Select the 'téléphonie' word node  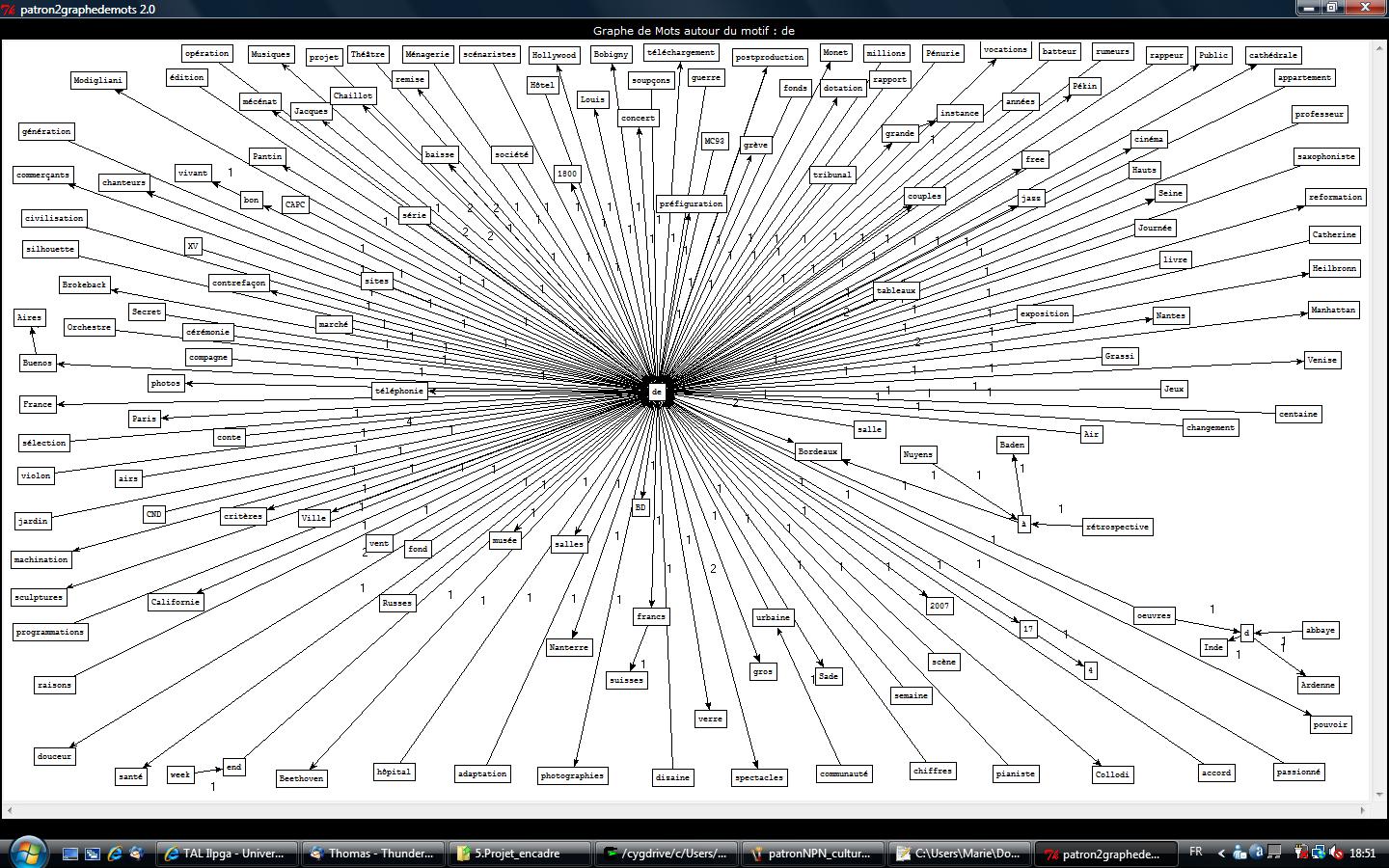(x=399, y=391)
